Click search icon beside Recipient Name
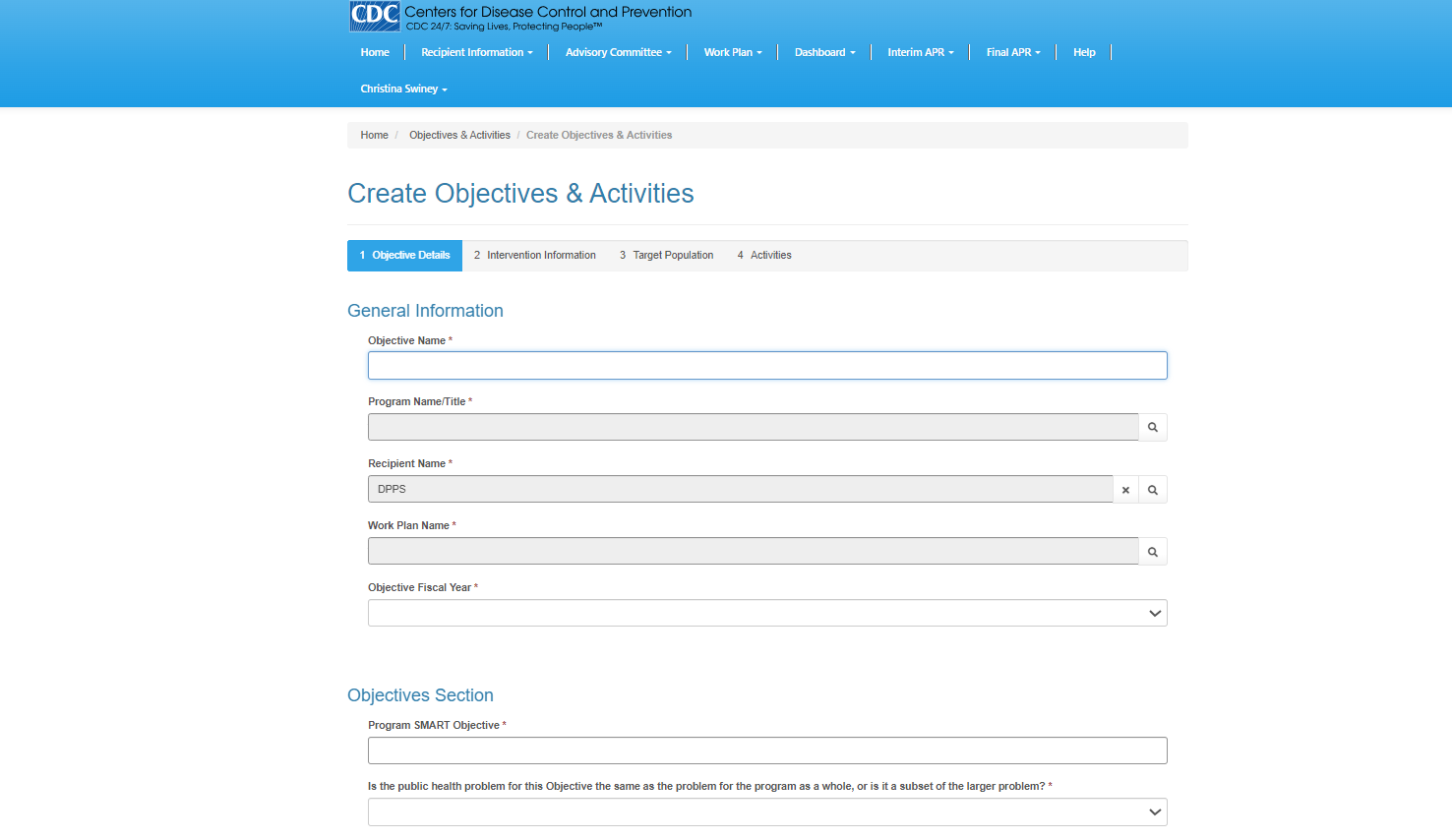The height and width of the screenshot is (840, 1452). [1152, 490]
